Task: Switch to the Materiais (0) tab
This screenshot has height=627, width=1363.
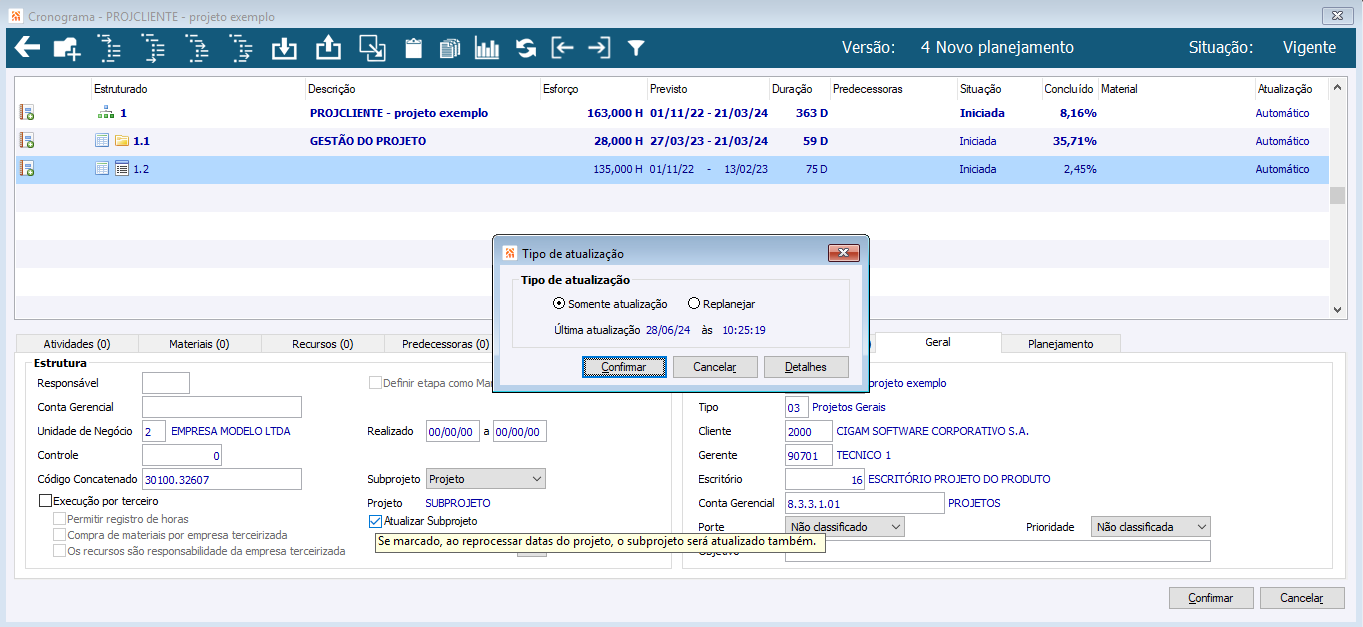Action: 199,344
